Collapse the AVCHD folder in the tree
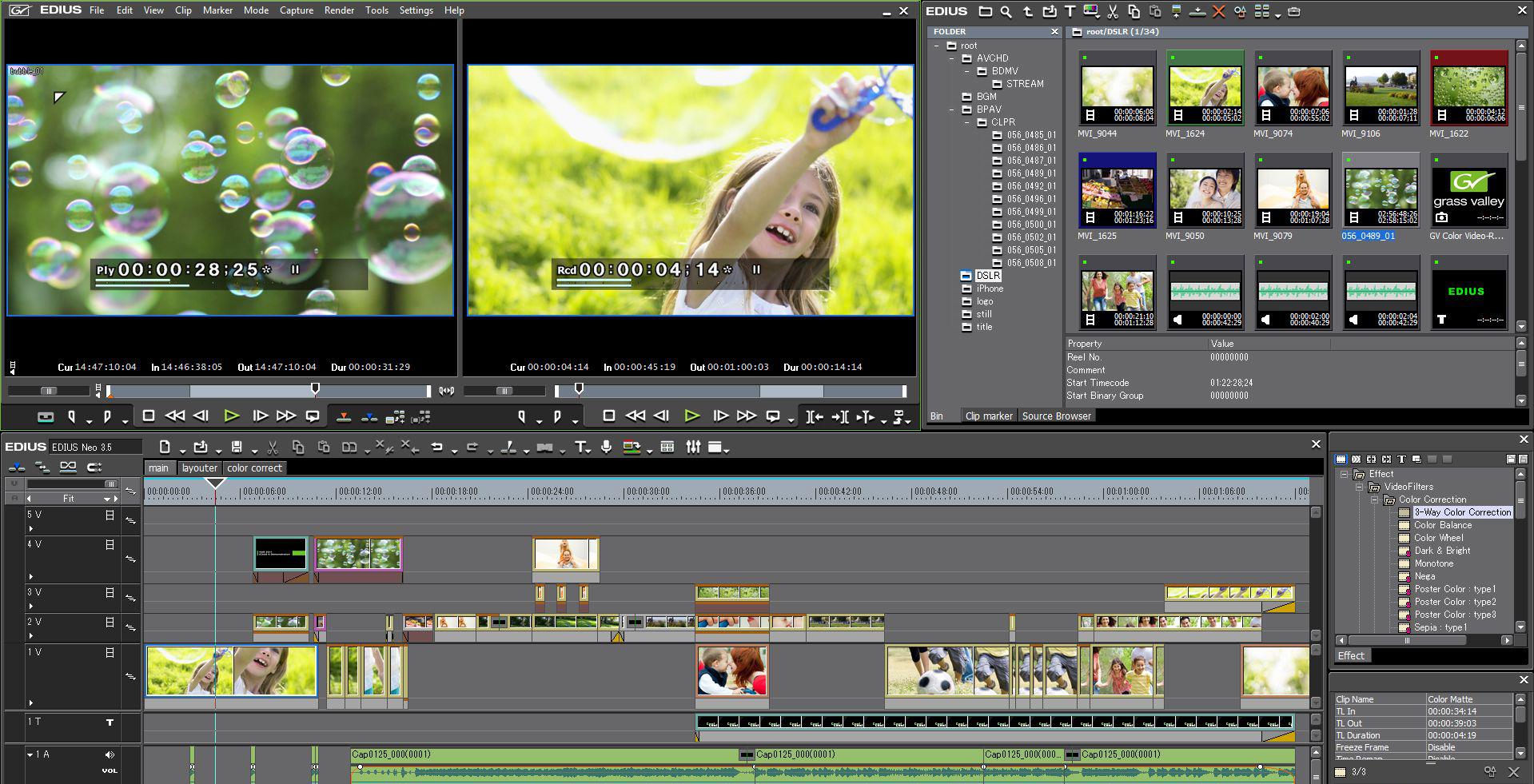 click(x=951, y=58)
